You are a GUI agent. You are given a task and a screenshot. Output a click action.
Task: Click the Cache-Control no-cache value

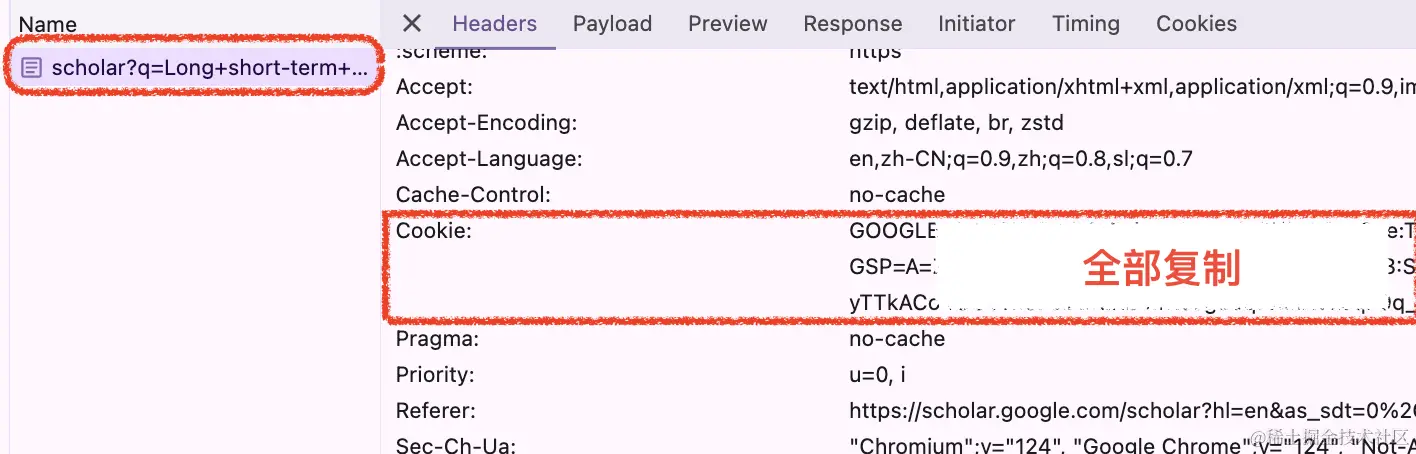tap(897, 195)
